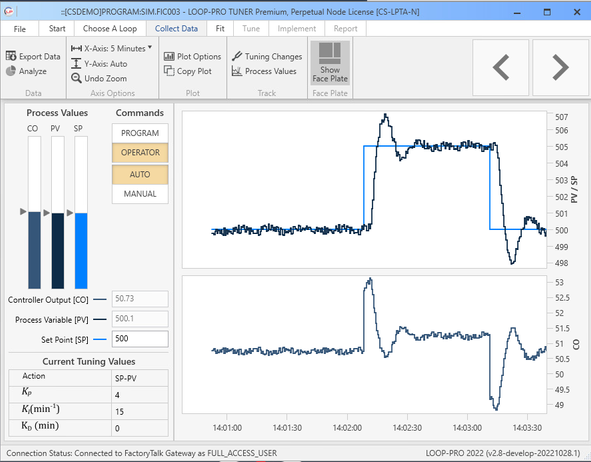Select PROGRAM command mode
This screenshot has height=462, width=591.
click(x=140, y=133)
